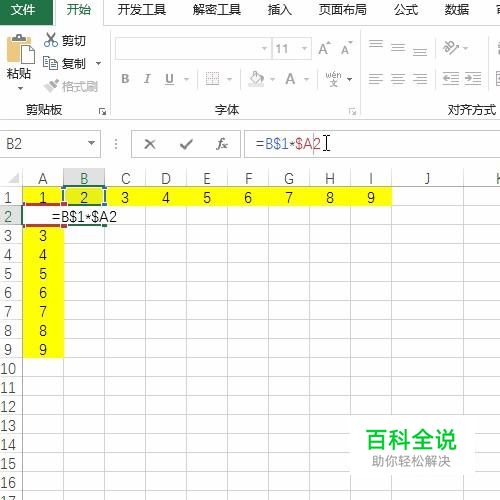Toggle Bold formatting

125,79
